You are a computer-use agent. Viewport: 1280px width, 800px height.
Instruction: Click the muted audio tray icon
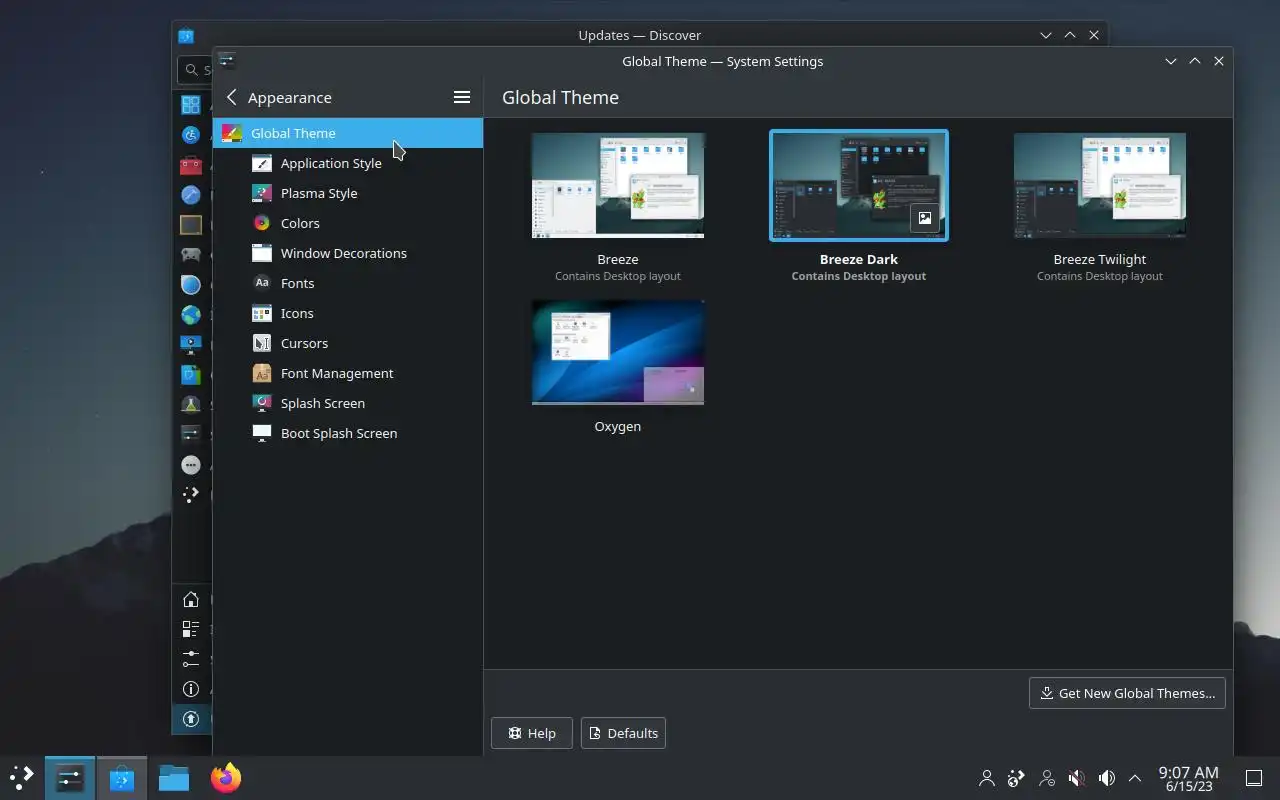click(x=1076, y=778)
